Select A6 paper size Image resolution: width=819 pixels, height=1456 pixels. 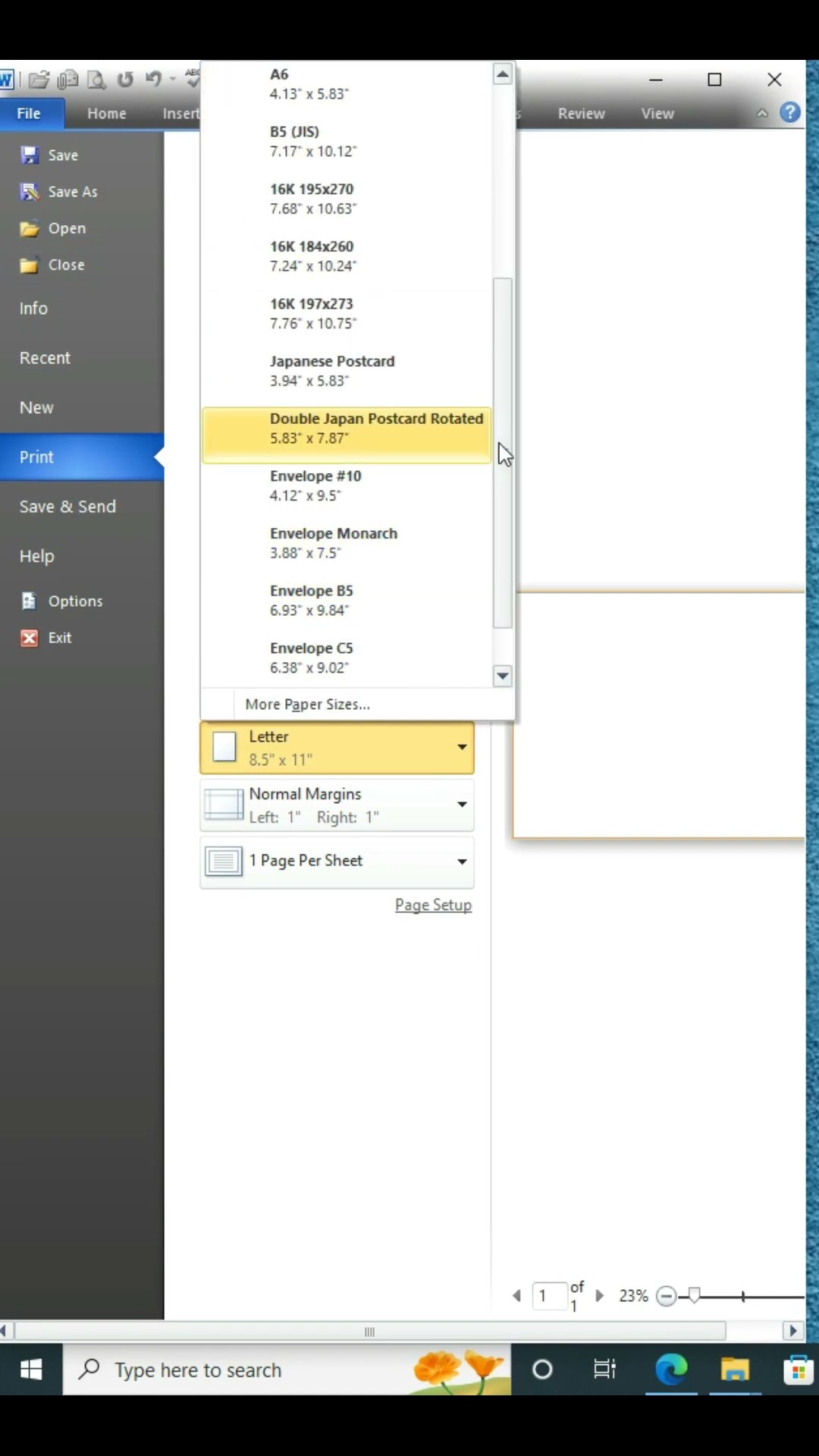(x=347, y=84)
